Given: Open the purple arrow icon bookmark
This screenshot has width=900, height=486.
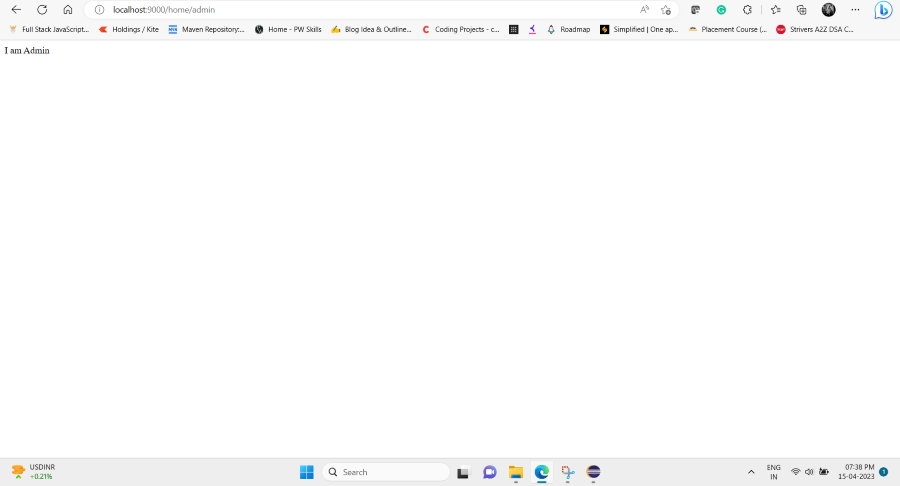Looking at the screenshot, I should click(x=532, y=29).
